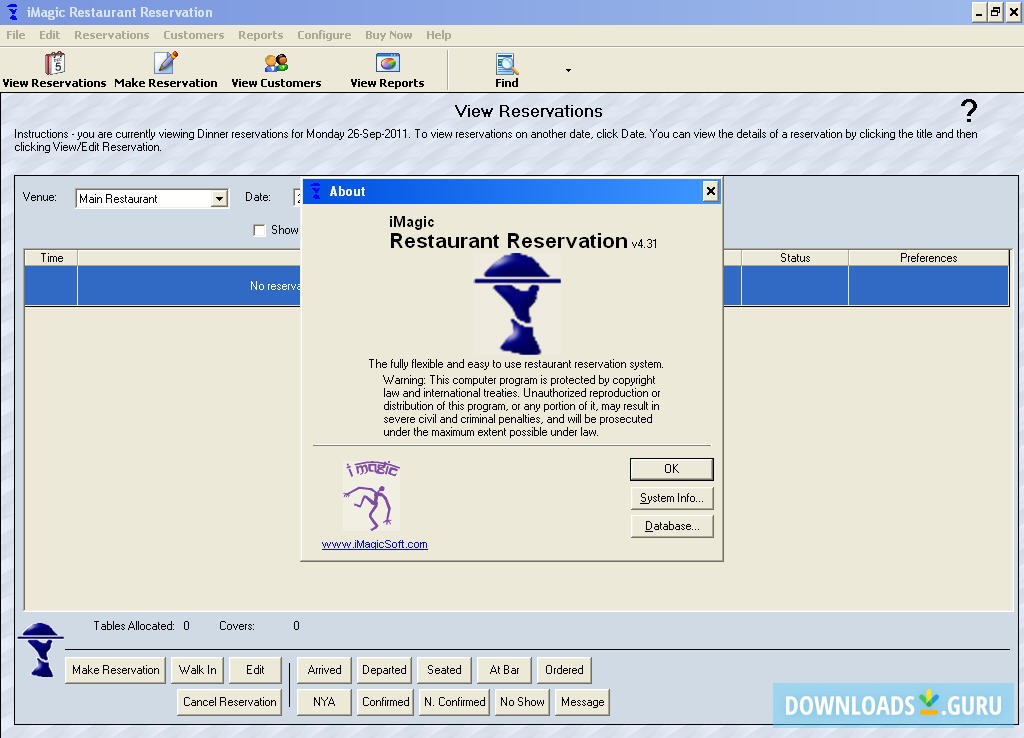This screenshot has height=738, width=1024.
Task: Open the Reservations menu
Action: [x=111, y=34]
